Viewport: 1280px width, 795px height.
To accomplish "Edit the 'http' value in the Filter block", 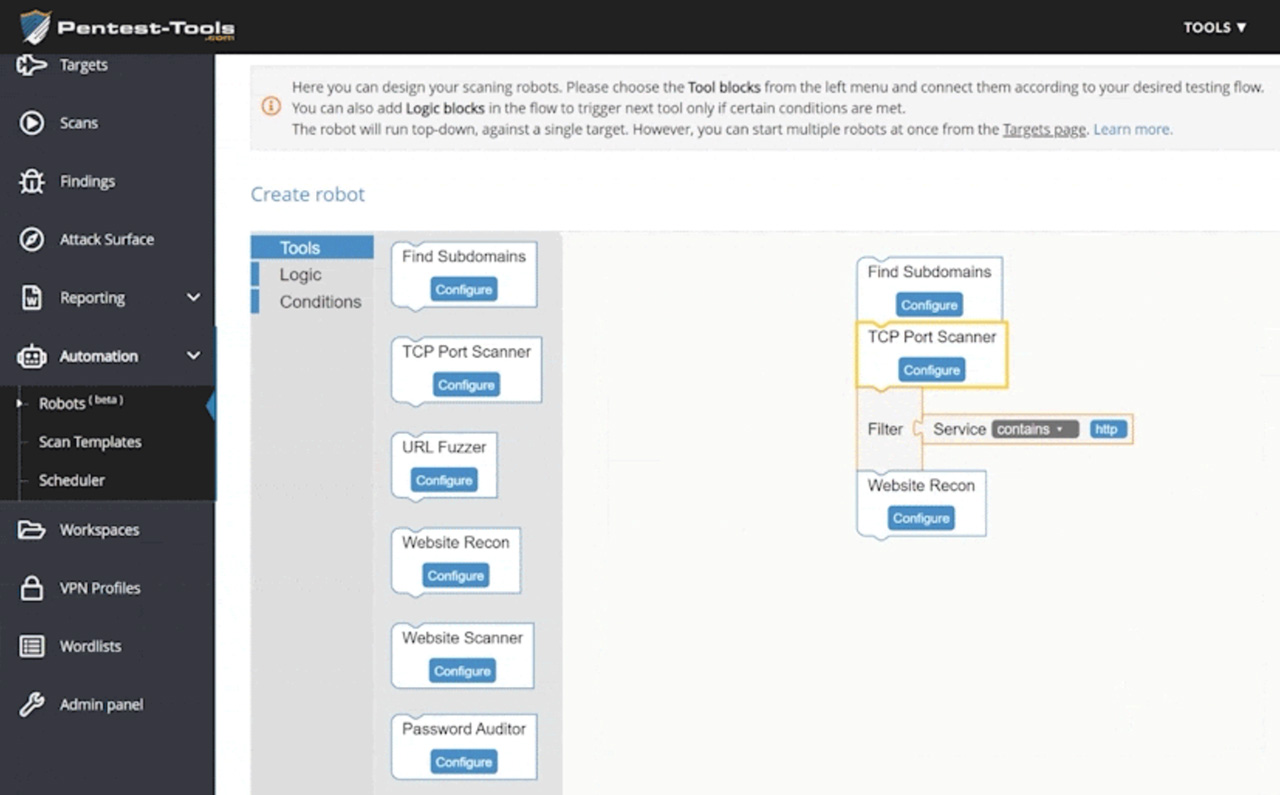I will click(1106, 428).
